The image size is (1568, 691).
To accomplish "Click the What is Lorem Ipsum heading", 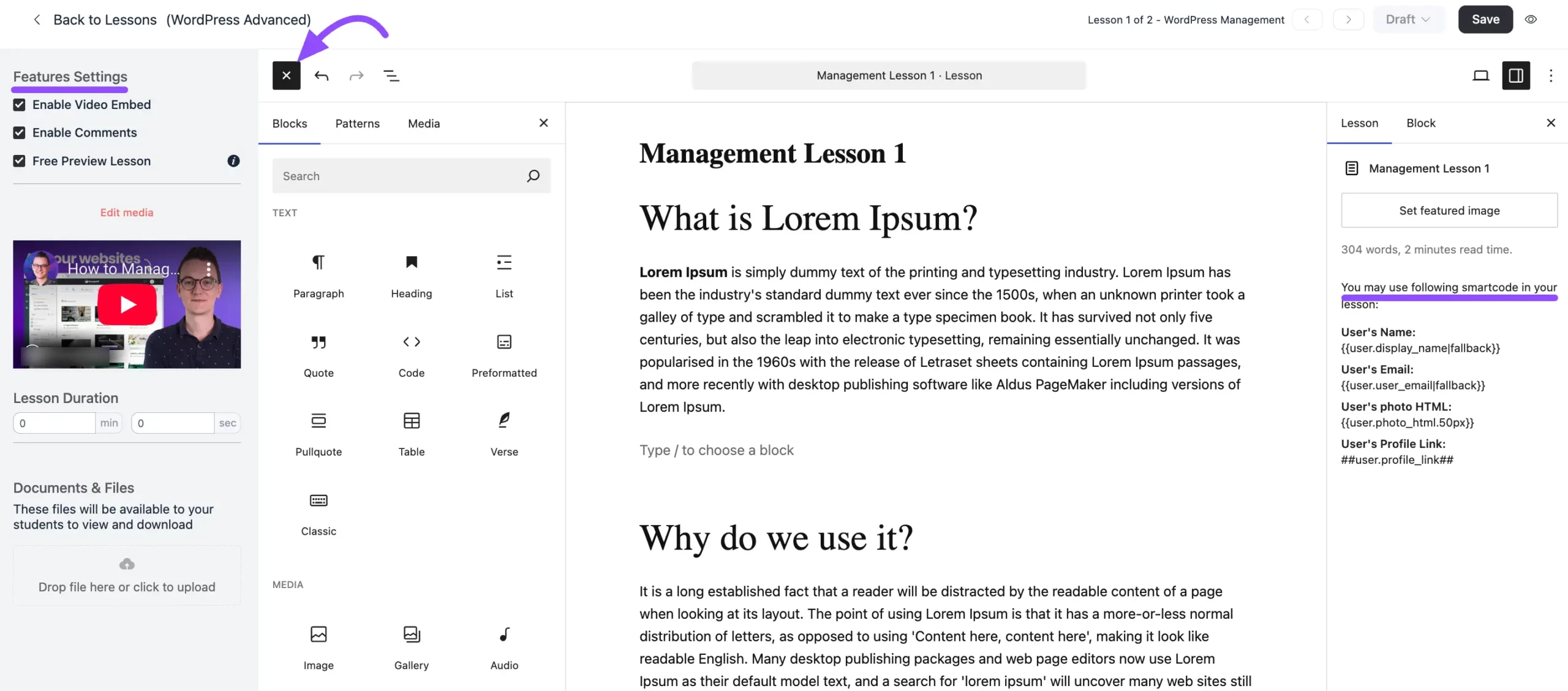I will (x=808, y=218).
